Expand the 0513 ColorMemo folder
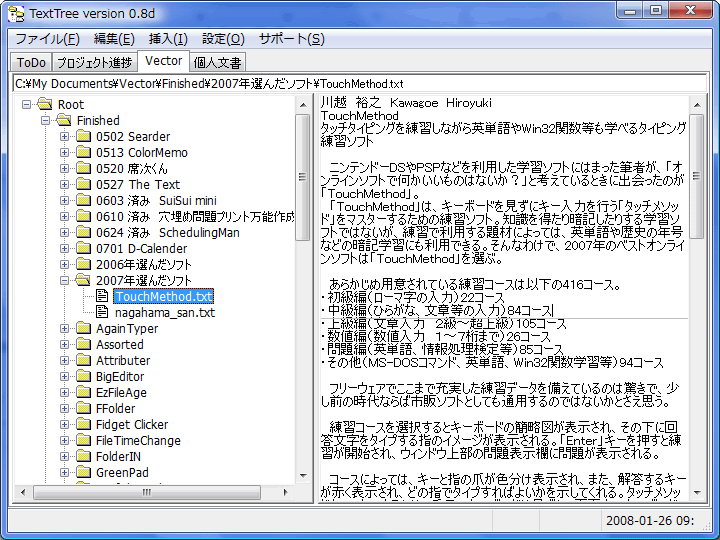The image size is (720, 540). point(64,152)
